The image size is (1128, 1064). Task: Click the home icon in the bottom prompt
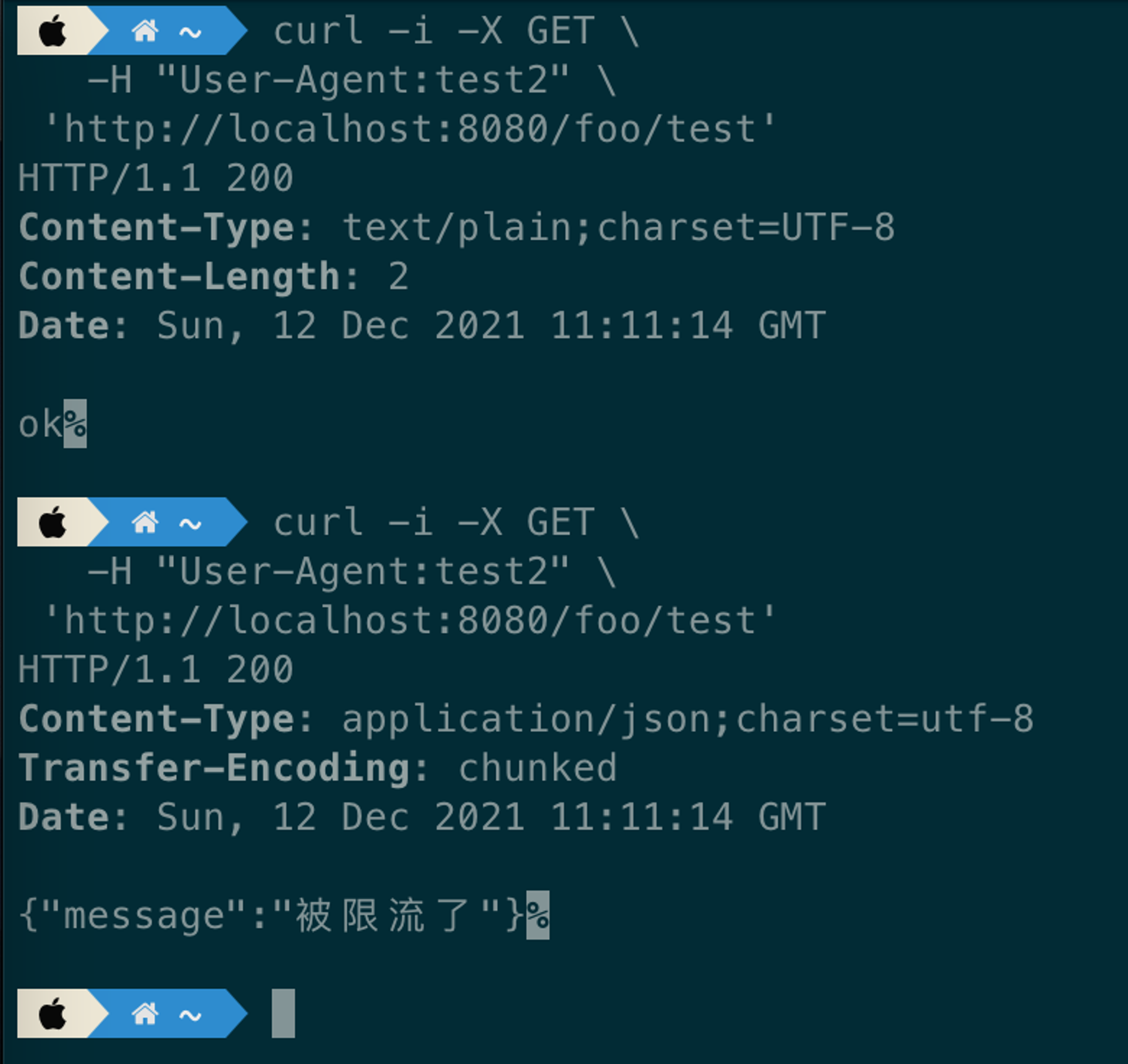click(x=145, y=1013)
